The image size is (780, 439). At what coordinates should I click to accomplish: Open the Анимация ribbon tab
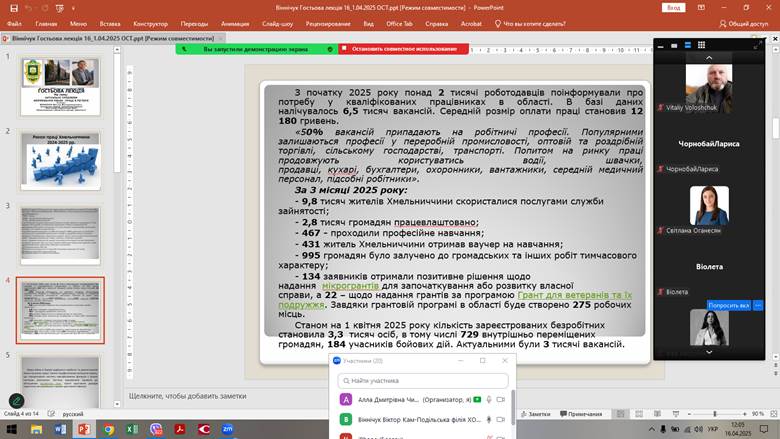coord(235,23)
